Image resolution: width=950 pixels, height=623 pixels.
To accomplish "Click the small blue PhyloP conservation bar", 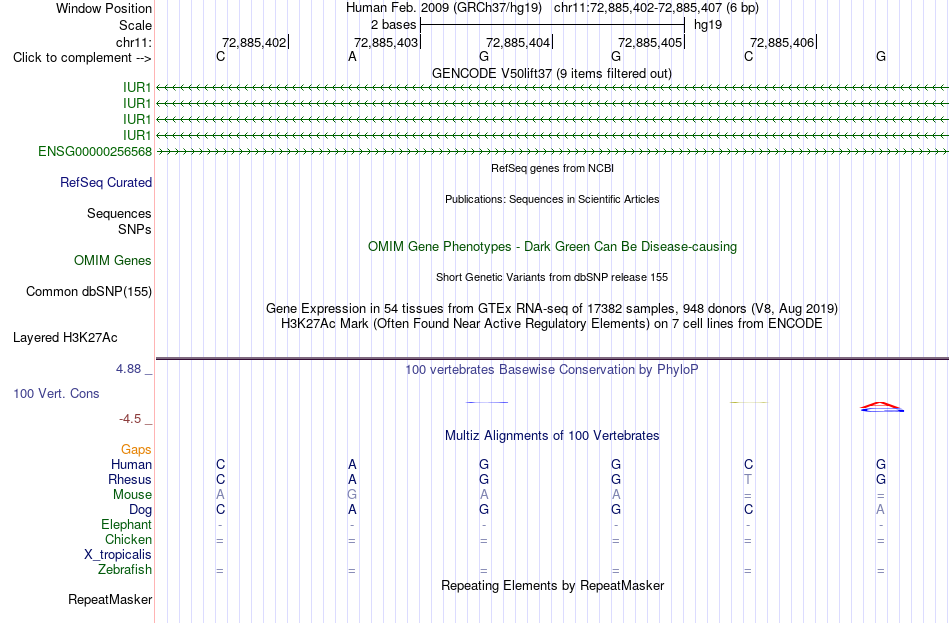I will (x=487, y=402).
